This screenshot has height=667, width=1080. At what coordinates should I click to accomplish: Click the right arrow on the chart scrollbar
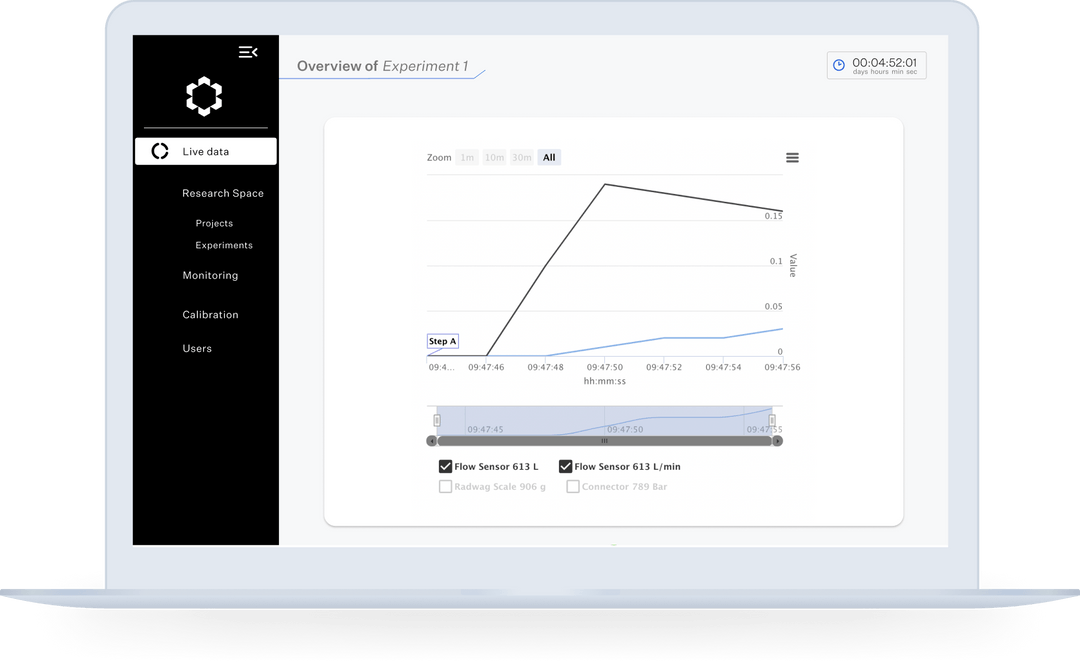point(777,440)
